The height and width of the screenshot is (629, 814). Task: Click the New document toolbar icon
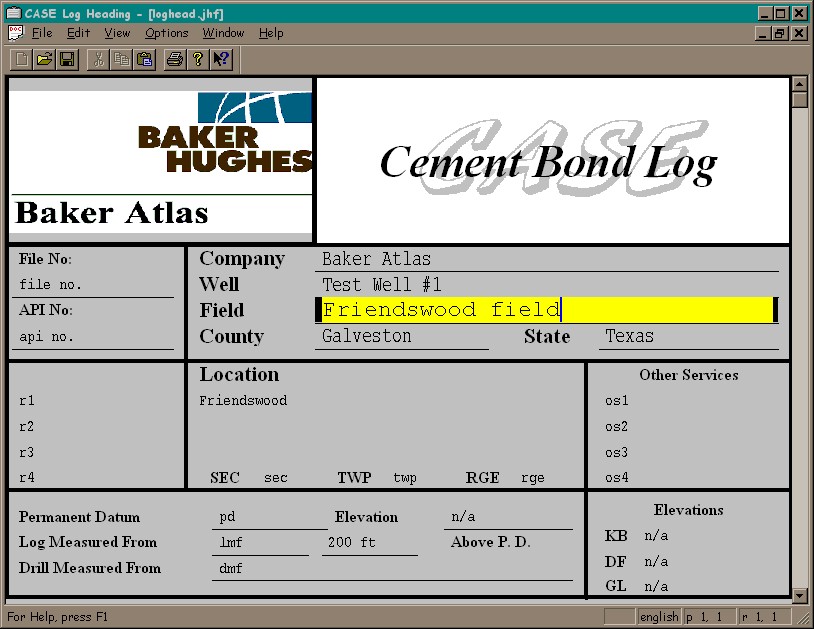pos(21,59)
